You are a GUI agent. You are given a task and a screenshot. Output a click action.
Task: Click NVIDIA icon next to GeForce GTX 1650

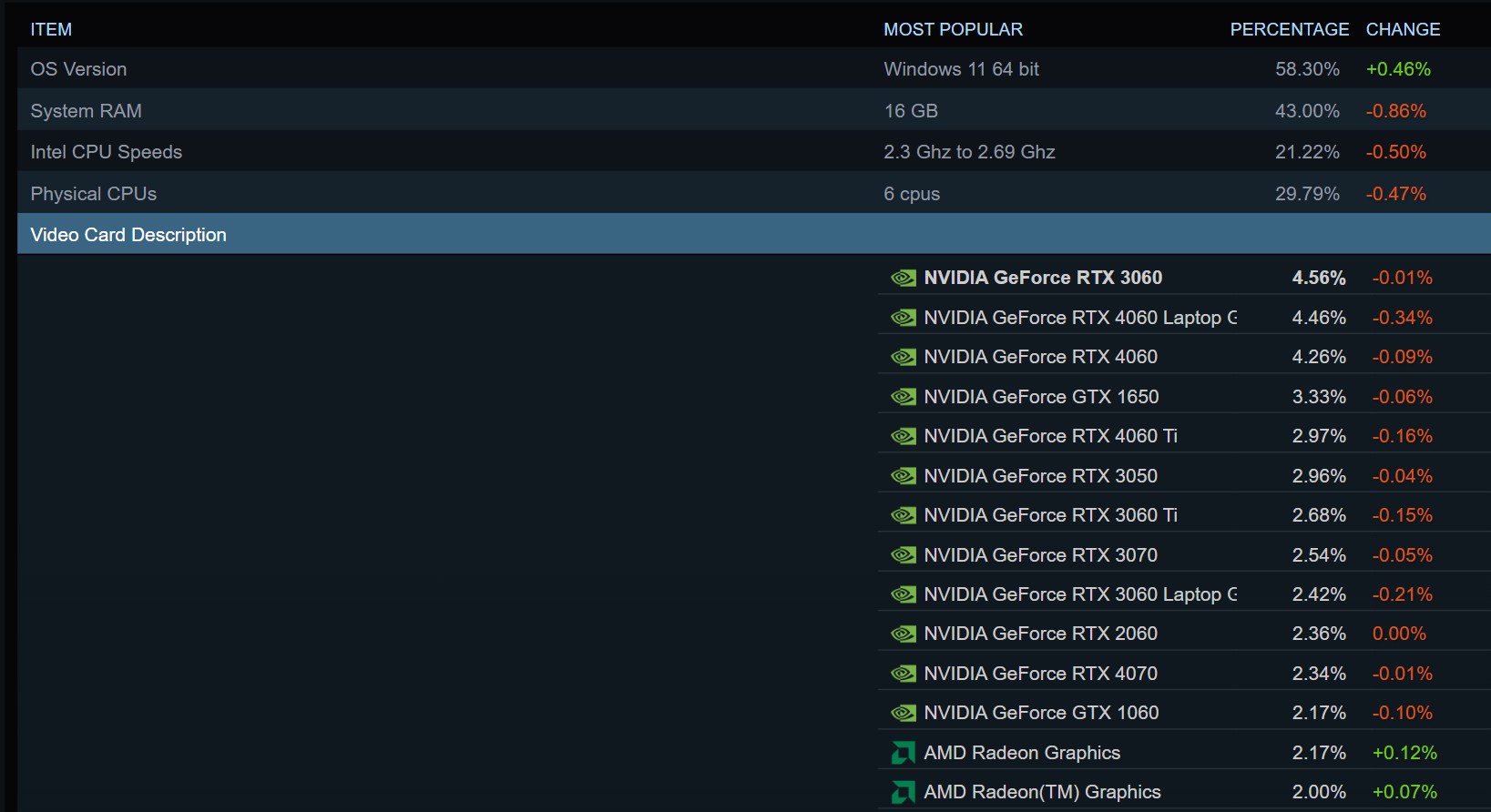904,397
